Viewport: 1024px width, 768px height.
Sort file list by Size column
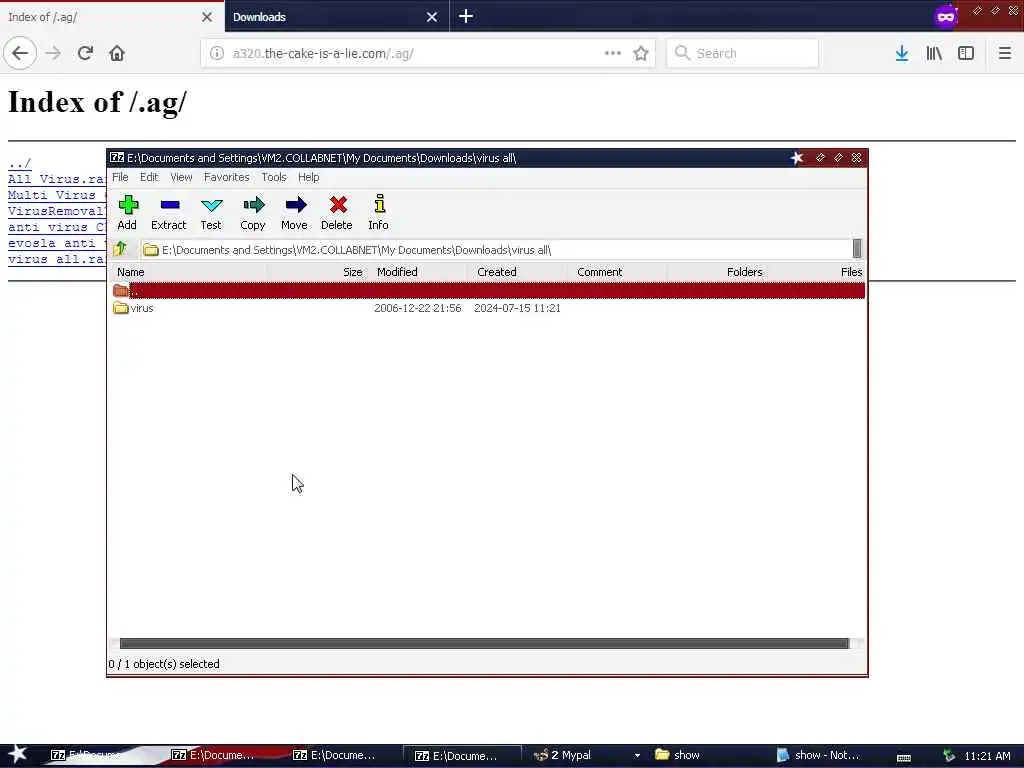pos(317,272)
